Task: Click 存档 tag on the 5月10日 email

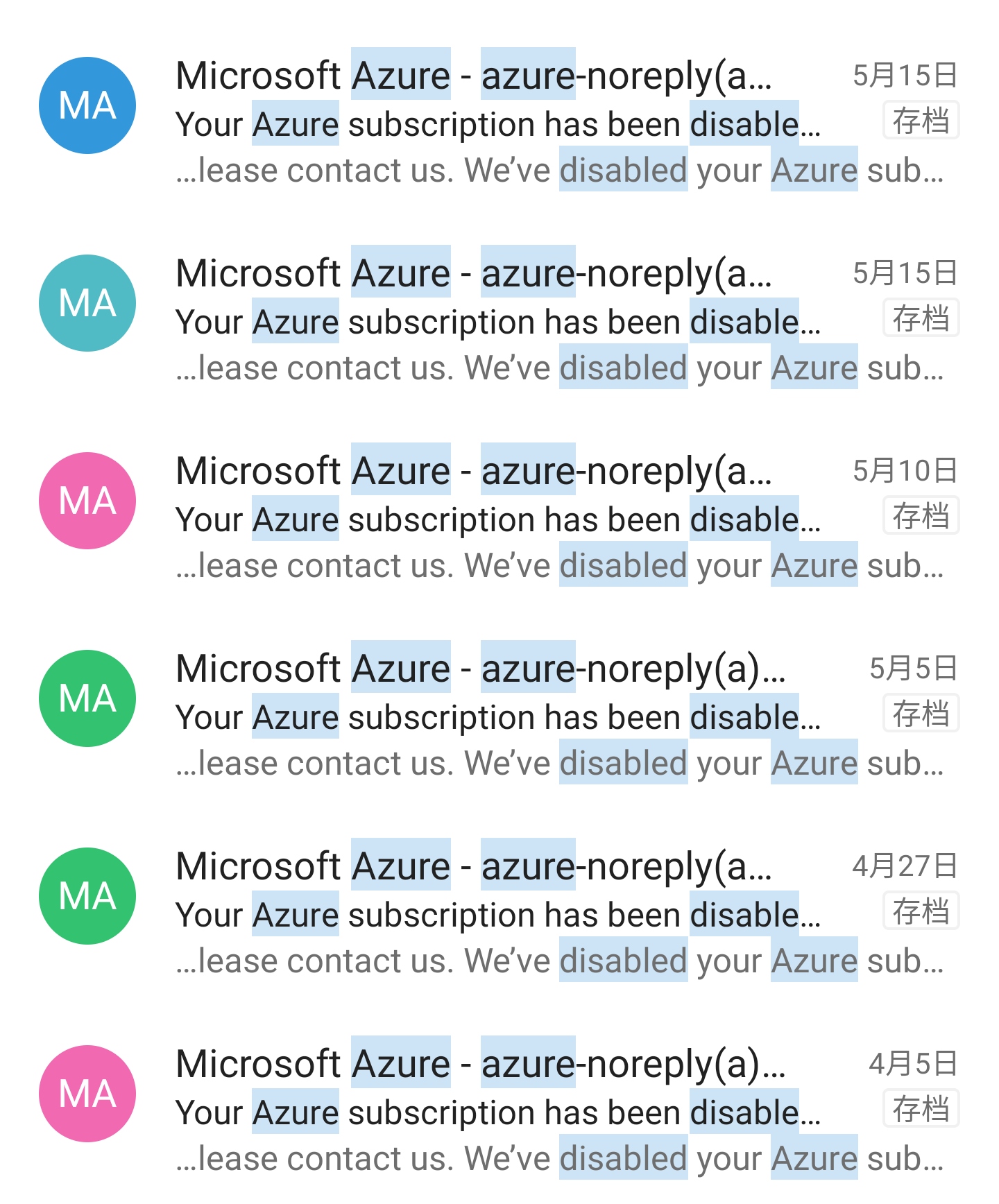Action: coord(921,516)
